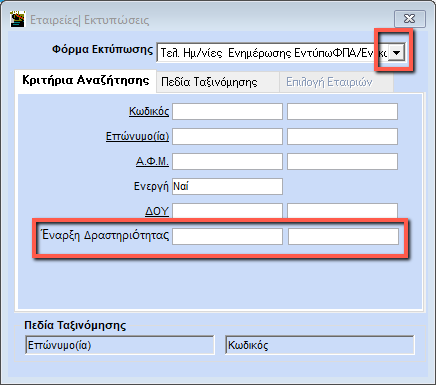The image size is (436, 385).
Task: Close the Εταιρείες Εκτυπώσεις window
Action: click(410, 19)
